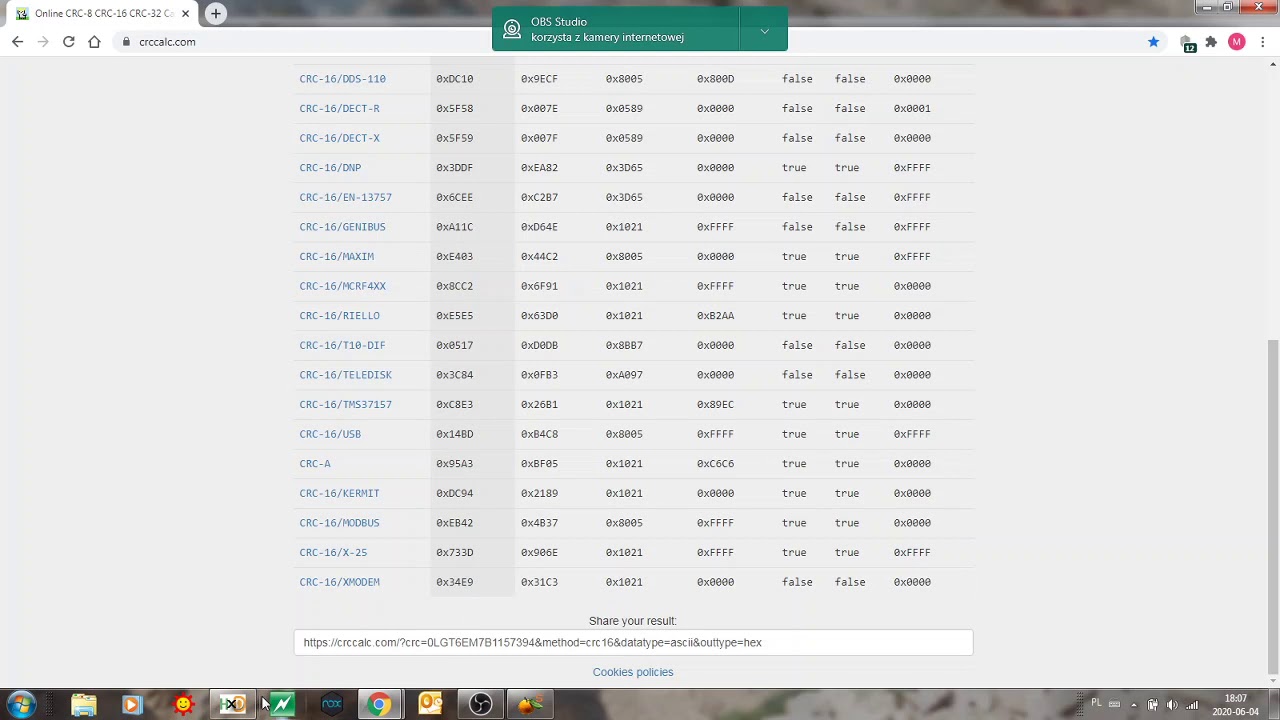The height and width of the screenshot is (720, 1280).
Task: Open the CRC-16/TMS37157 link
Action: (345, 404)
